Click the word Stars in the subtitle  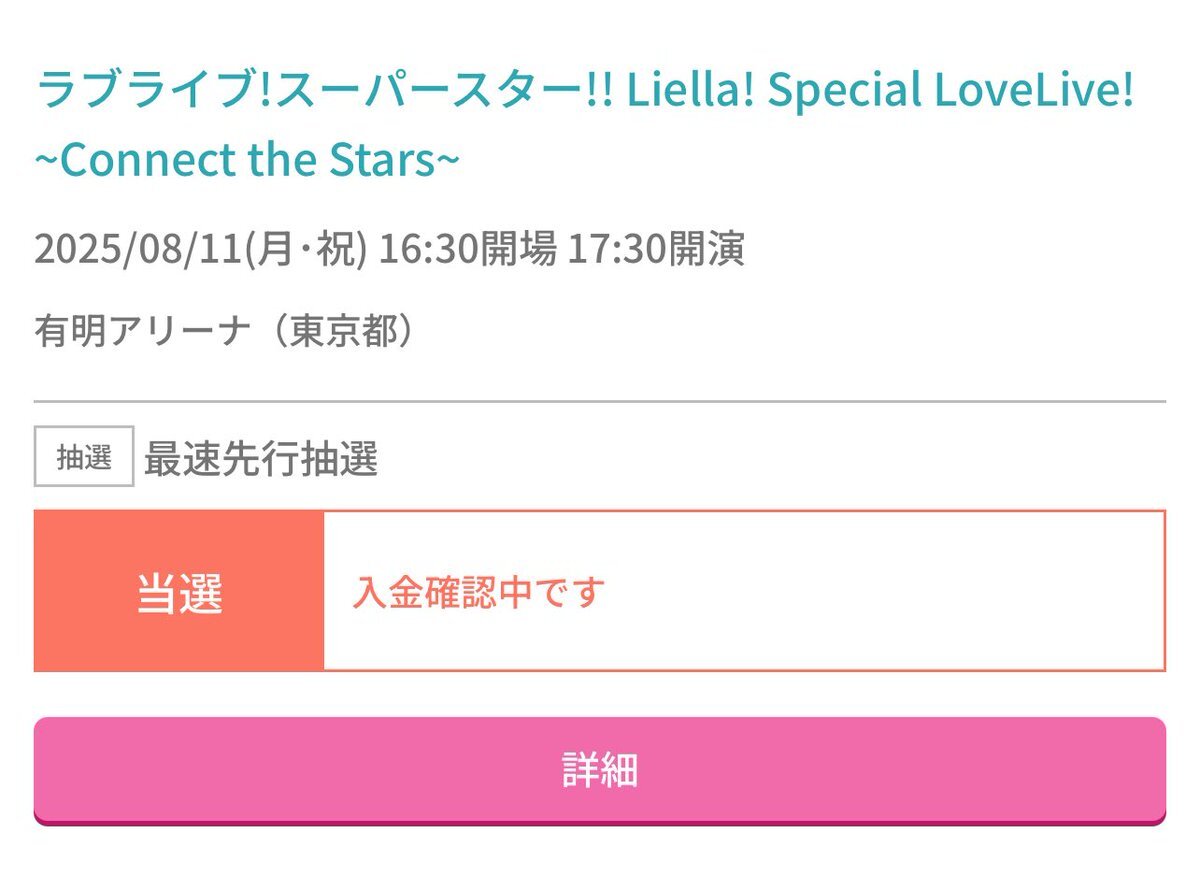383,161
